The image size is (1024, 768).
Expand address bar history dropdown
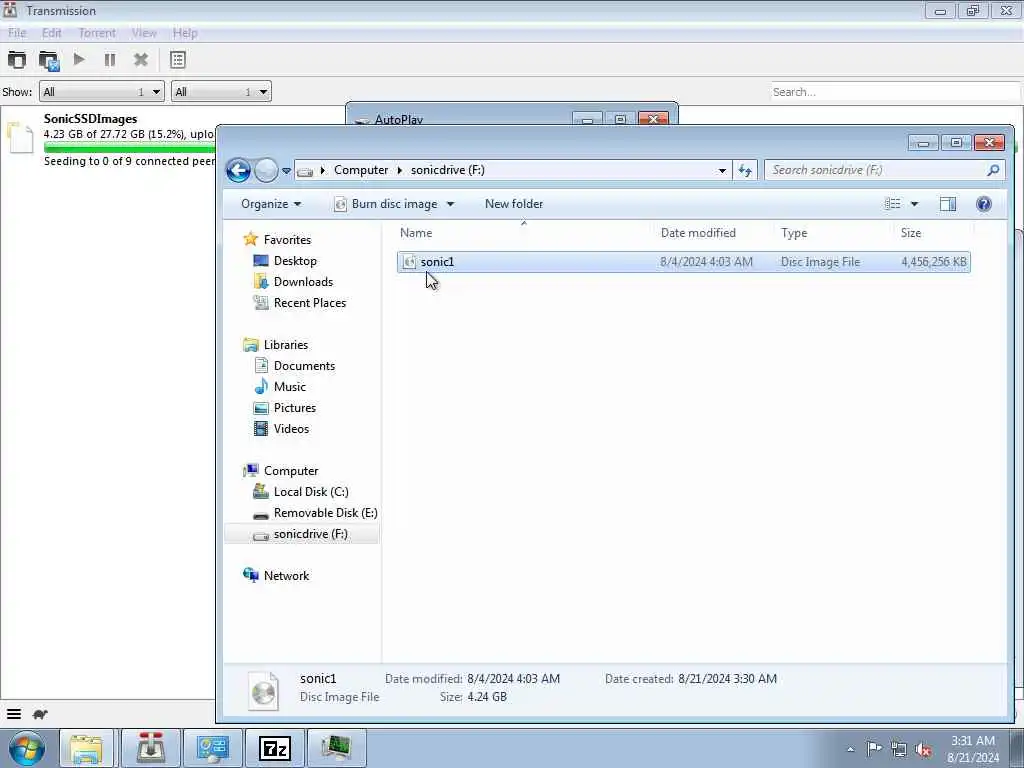click(722, 170)
